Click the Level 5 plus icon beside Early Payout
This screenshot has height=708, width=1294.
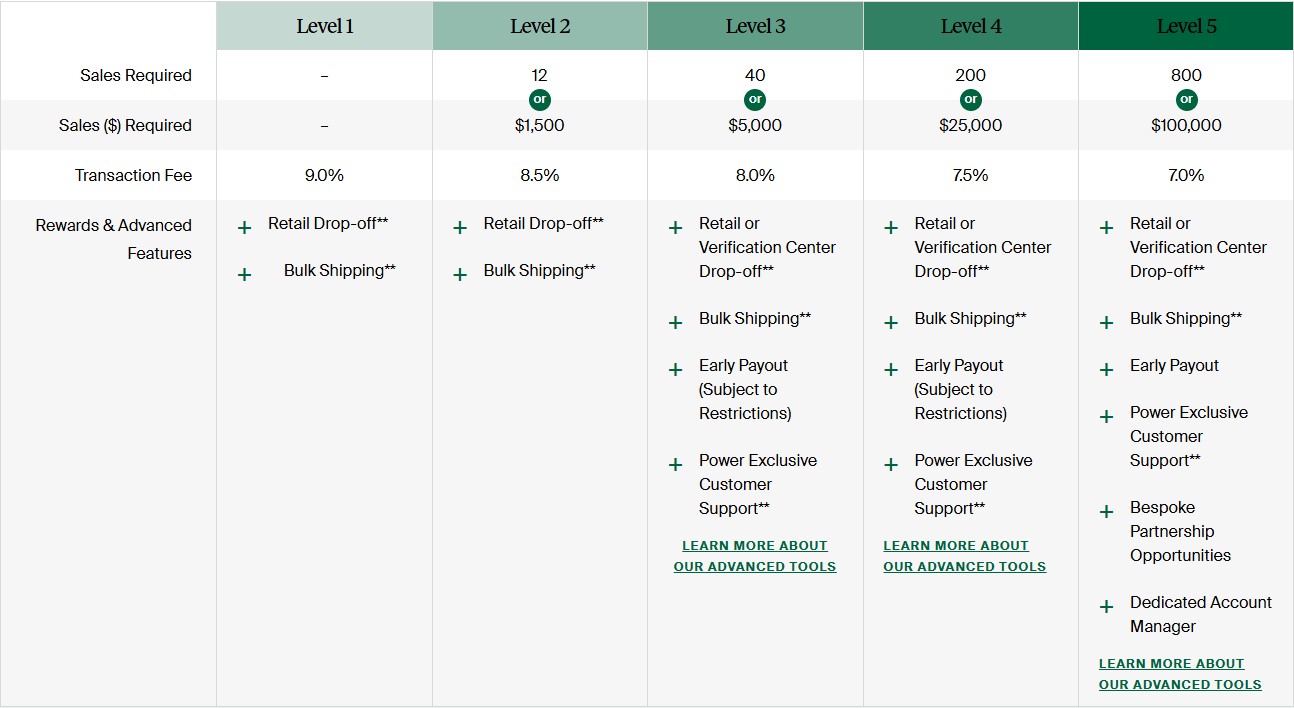pos(1106,369)
